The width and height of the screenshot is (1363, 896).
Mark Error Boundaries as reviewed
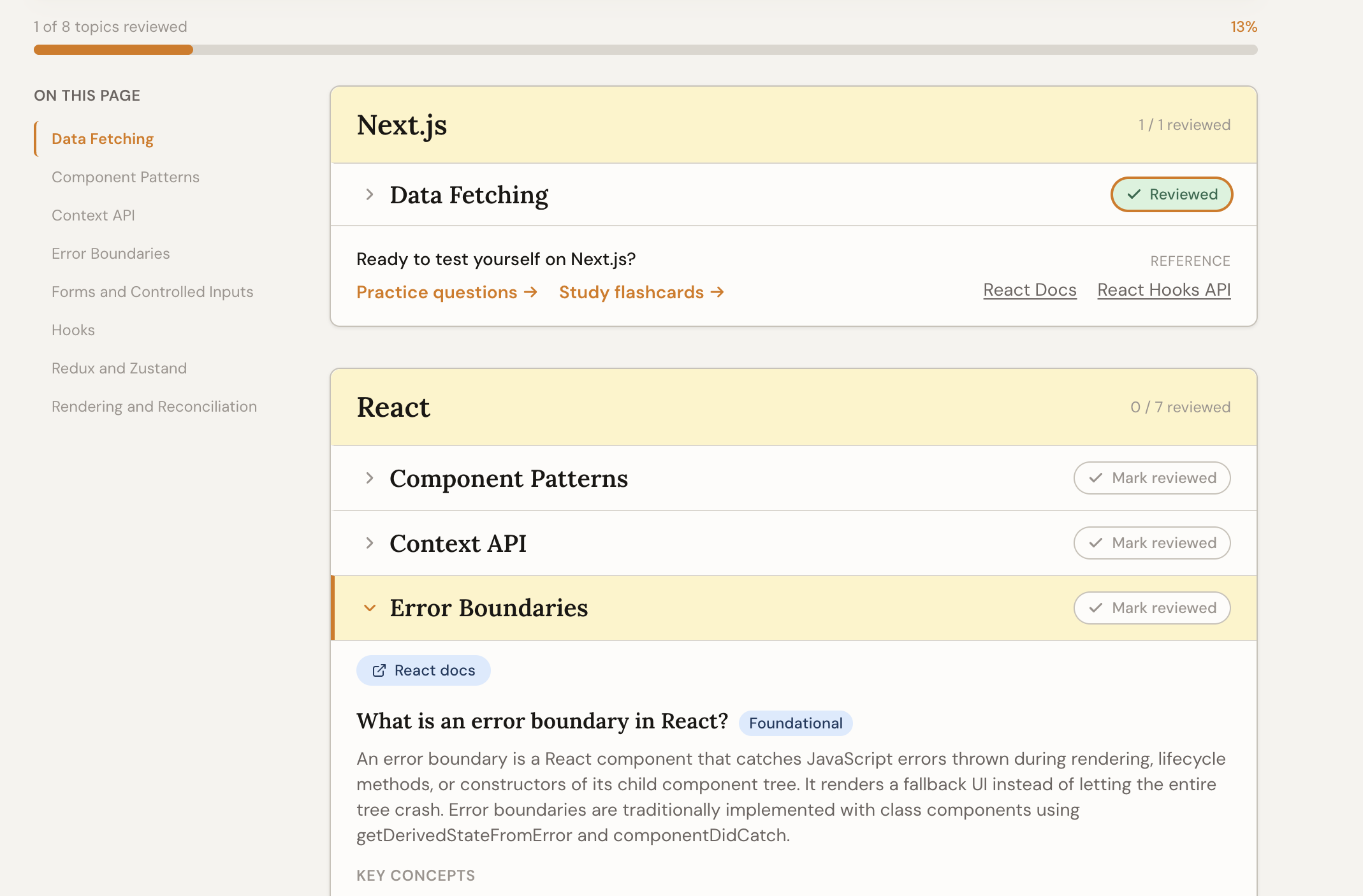pyautogui.click(x=1152, y=608)
